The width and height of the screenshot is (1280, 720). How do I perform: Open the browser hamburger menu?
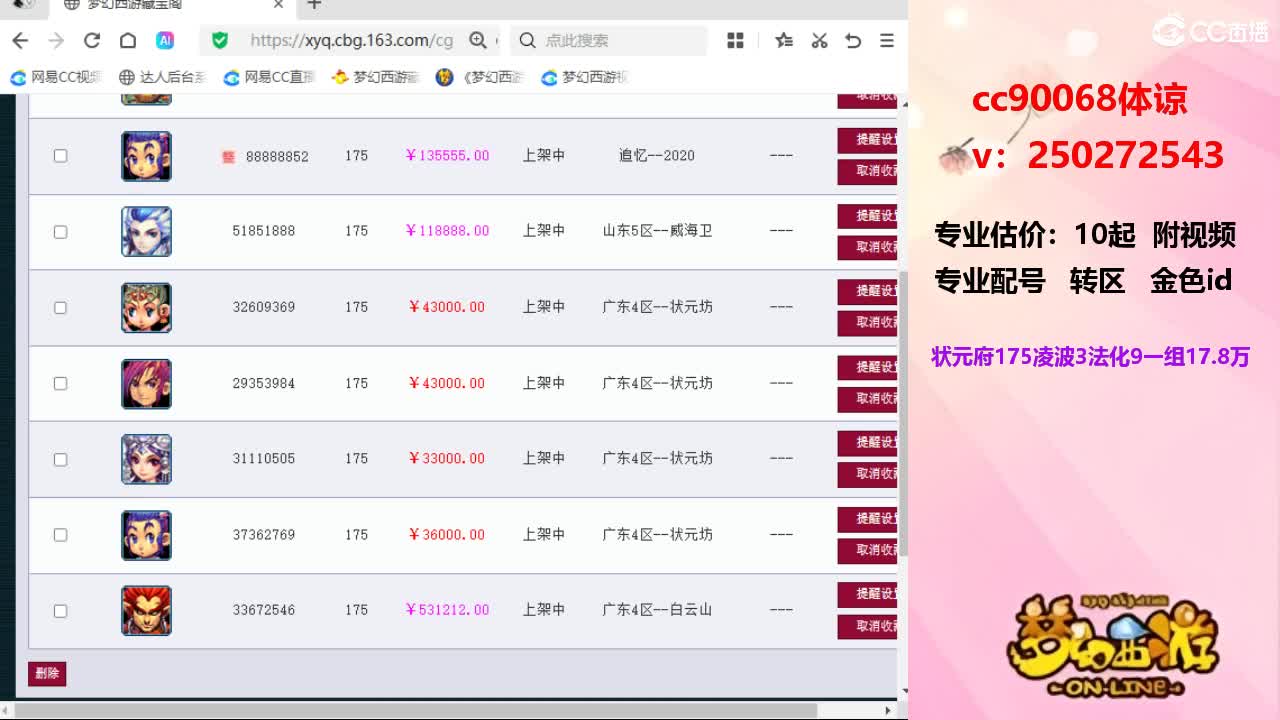[887, 40]
